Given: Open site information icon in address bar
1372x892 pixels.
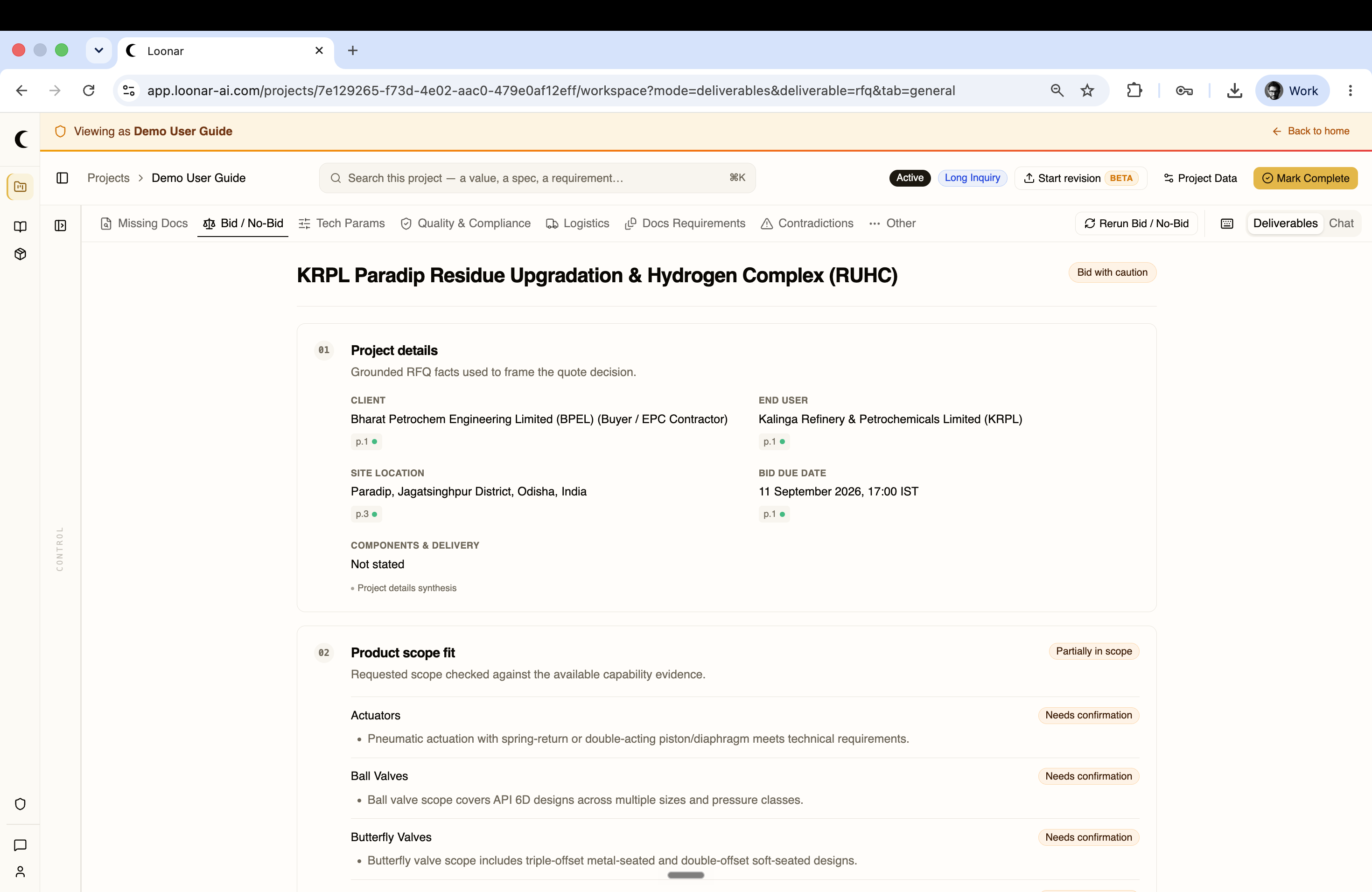Looking at the screenshot, I should tap(129, 91).
